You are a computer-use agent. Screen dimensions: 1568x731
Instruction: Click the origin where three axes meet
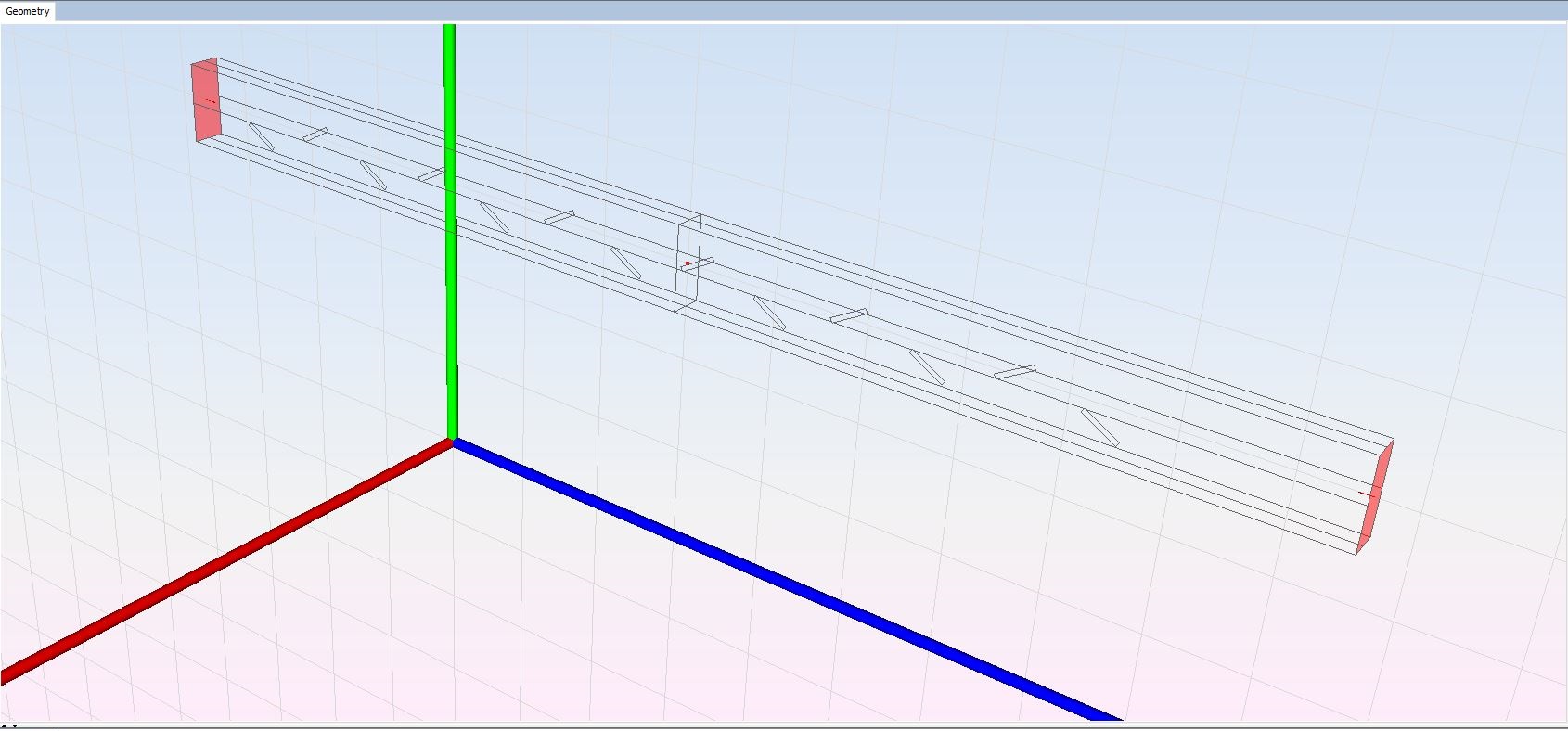coord(452,442)
